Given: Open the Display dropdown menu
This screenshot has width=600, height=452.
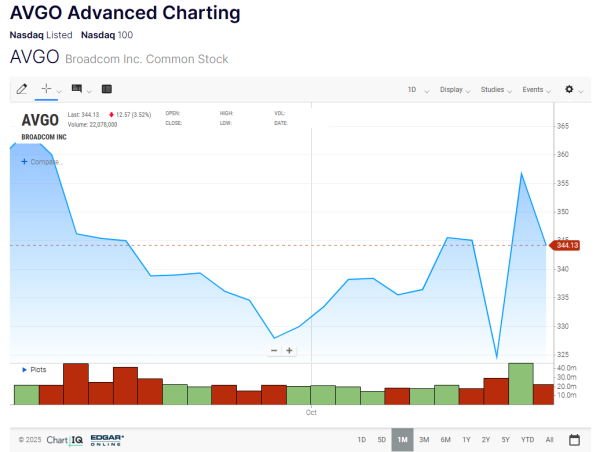Looking at the screenshot, I should 456,90.
